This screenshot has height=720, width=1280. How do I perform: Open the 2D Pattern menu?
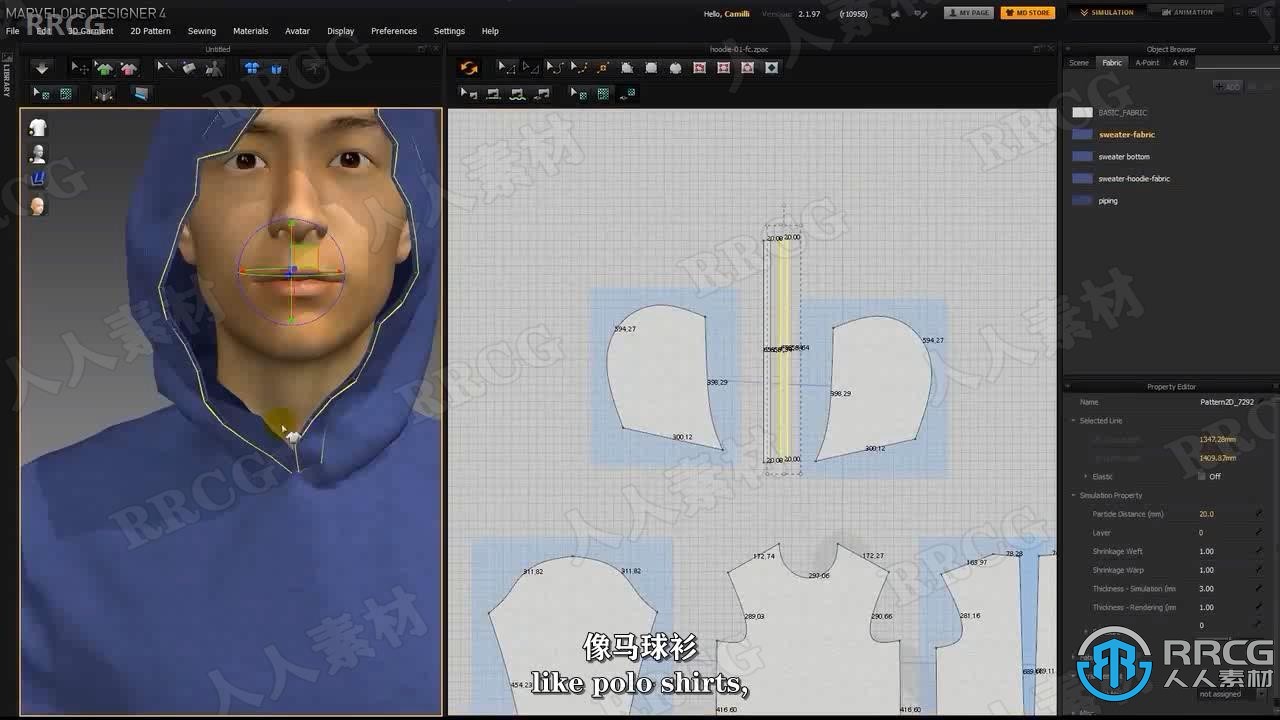click(x=150, y=31)
